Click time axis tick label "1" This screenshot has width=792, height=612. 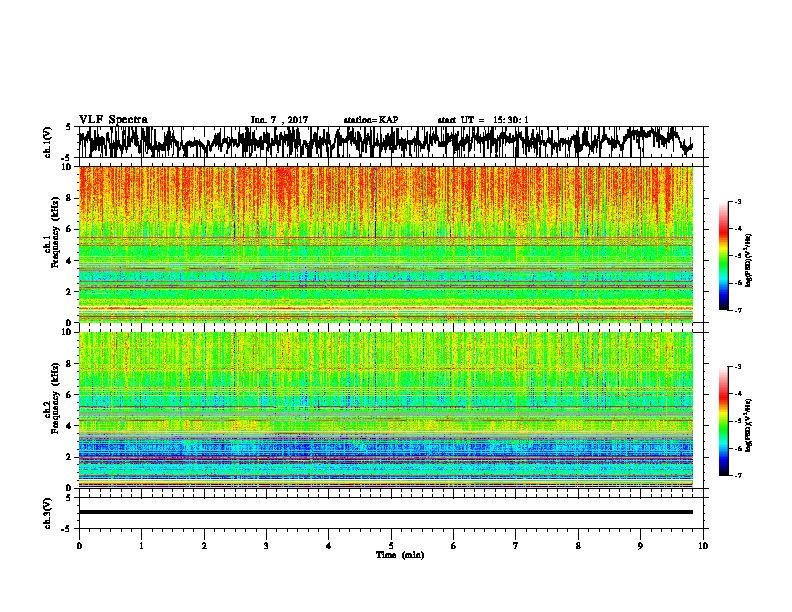tap(141, 546)
